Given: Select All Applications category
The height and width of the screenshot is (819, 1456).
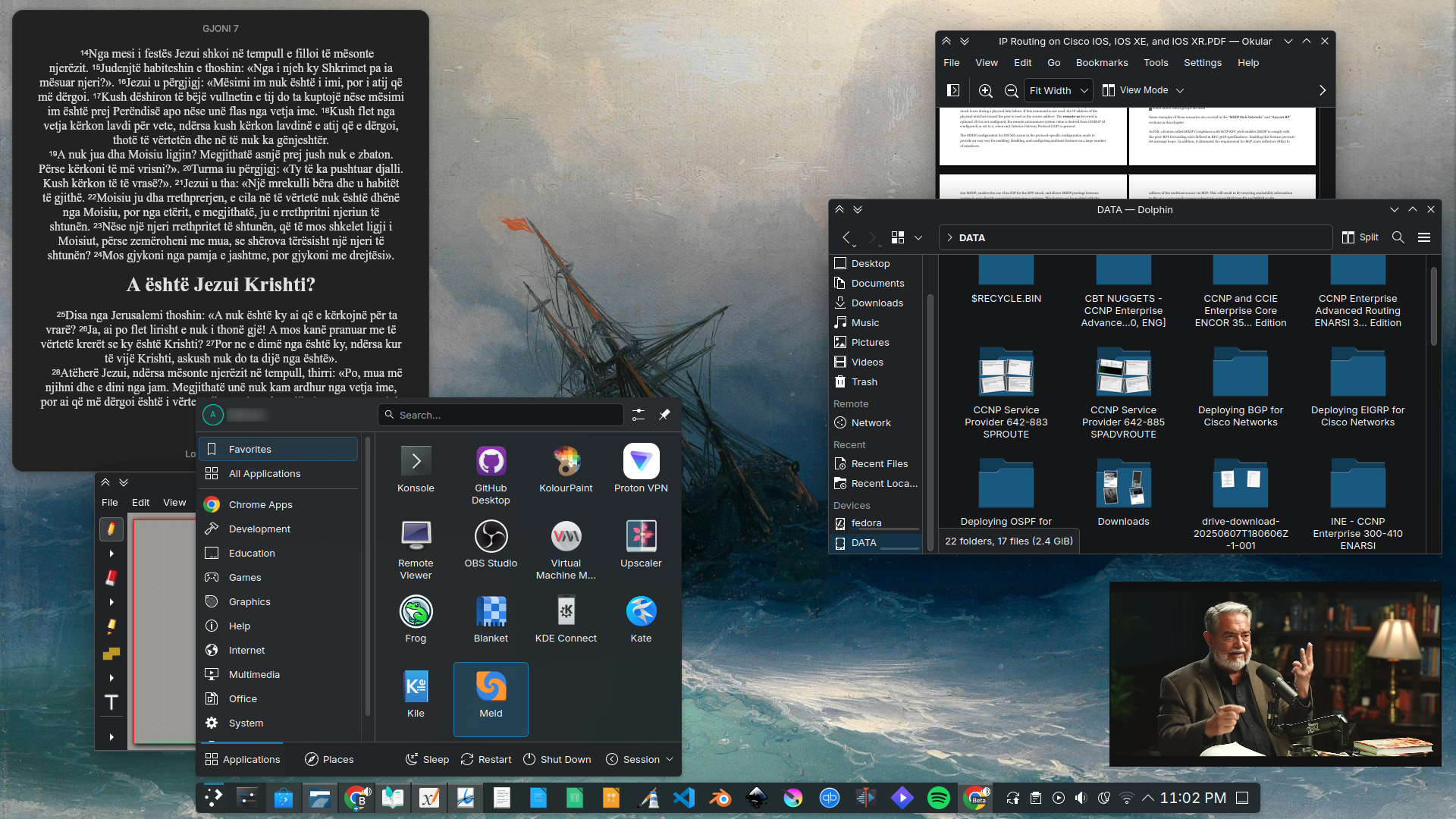Looking at the screenshot, I should point(278,474).
